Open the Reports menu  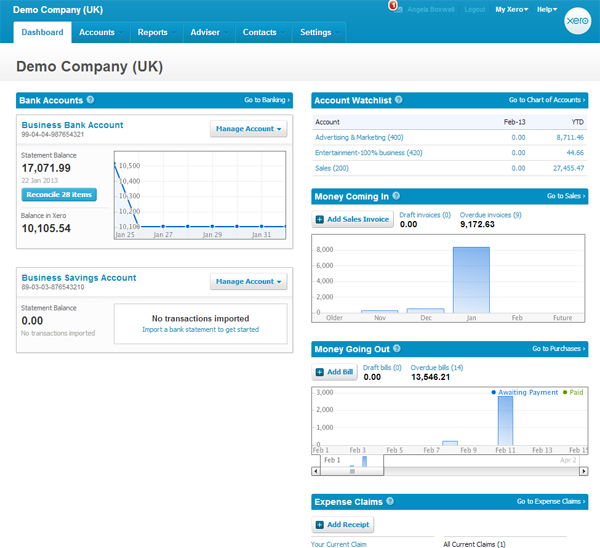point(157,33)
